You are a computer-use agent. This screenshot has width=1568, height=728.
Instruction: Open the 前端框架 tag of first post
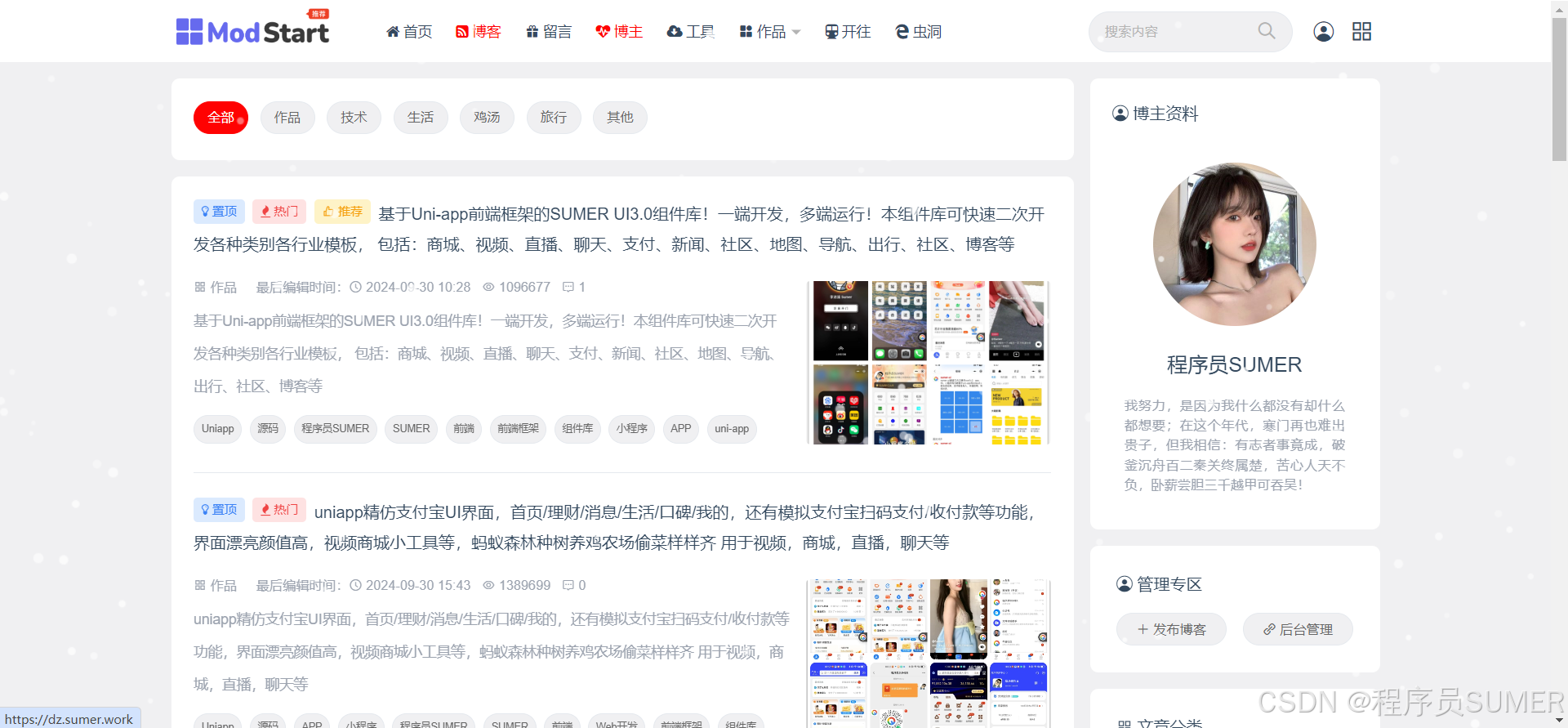518,429
